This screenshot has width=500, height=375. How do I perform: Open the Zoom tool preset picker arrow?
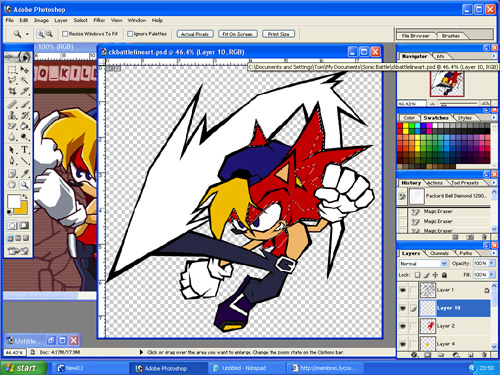[x=27, y=34]
